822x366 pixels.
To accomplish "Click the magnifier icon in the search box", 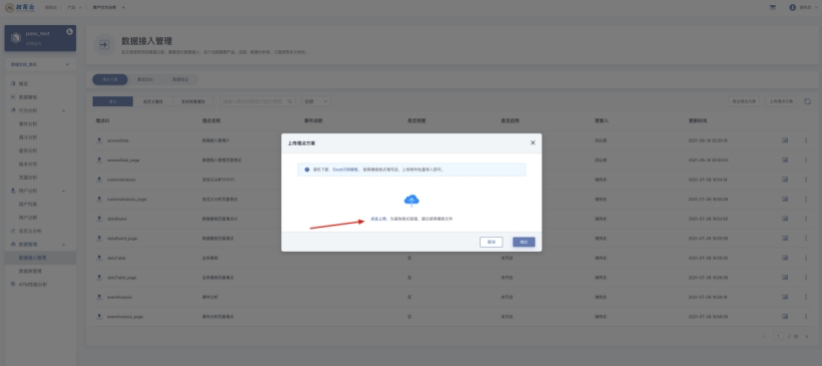I will click(x=289, y=101).
